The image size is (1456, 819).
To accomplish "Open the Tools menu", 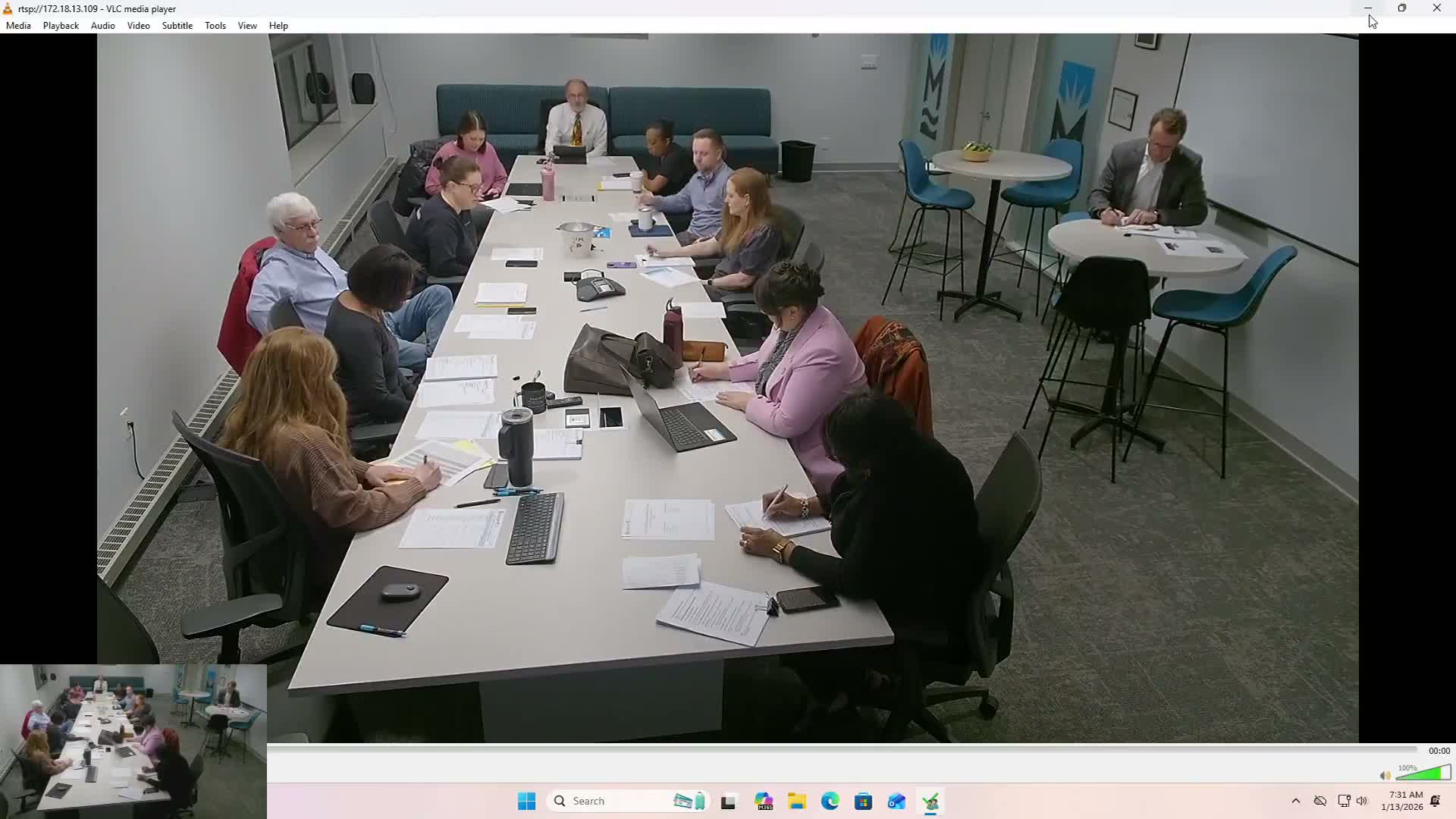I will (215, 26).
